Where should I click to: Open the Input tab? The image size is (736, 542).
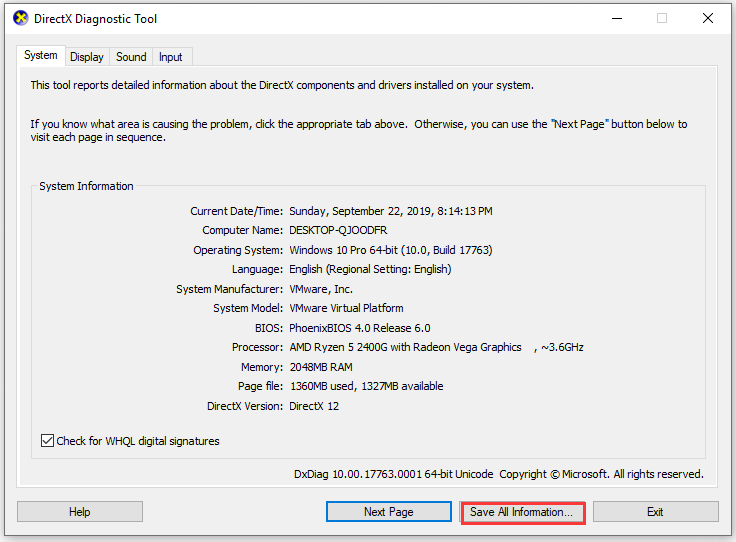pos(170,57)
